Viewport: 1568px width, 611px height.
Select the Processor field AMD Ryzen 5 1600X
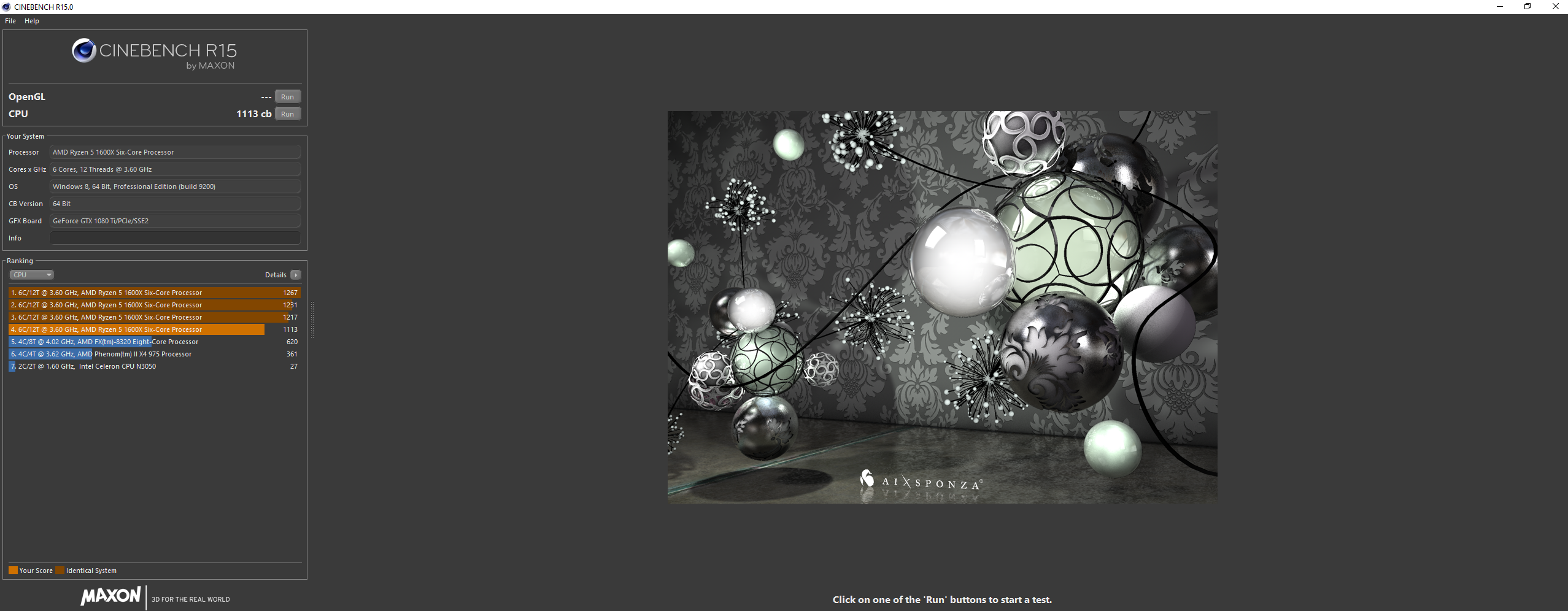175,152
